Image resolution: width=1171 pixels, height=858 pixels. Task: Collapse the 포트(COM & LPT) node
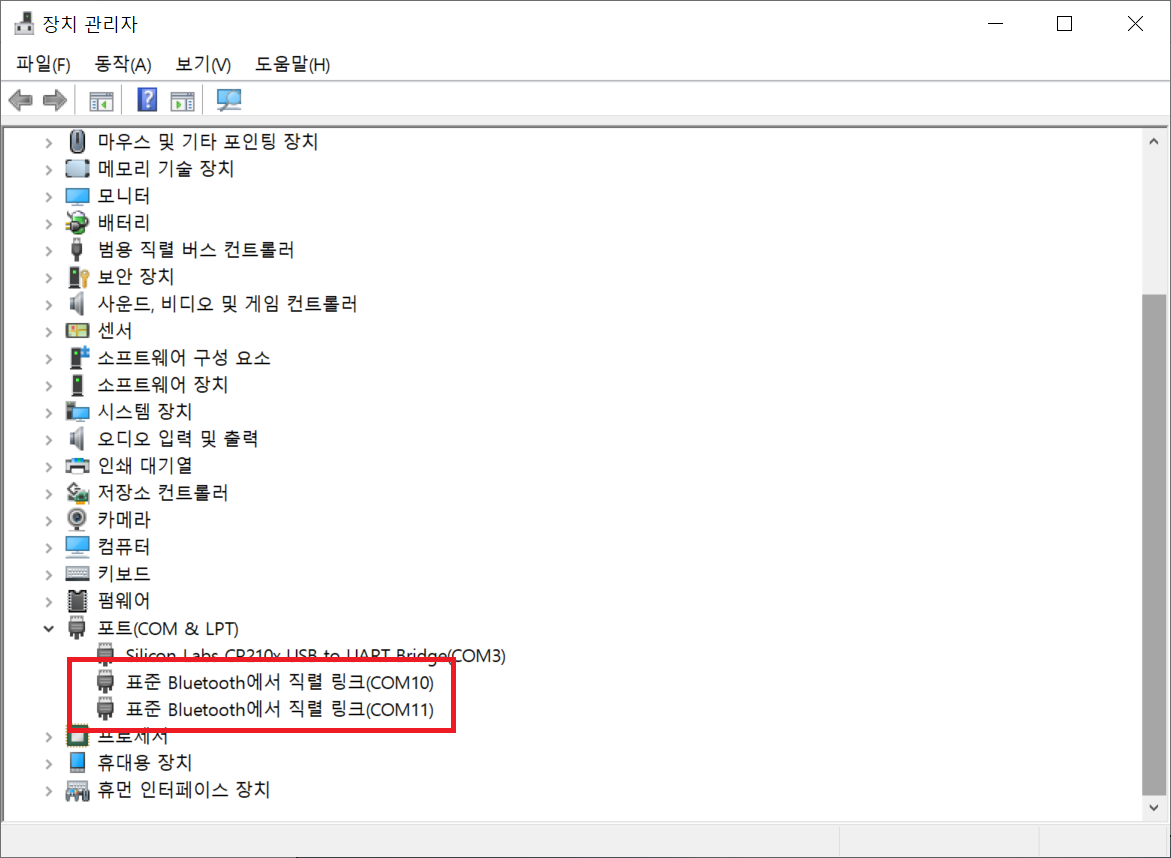click(49, 629)
